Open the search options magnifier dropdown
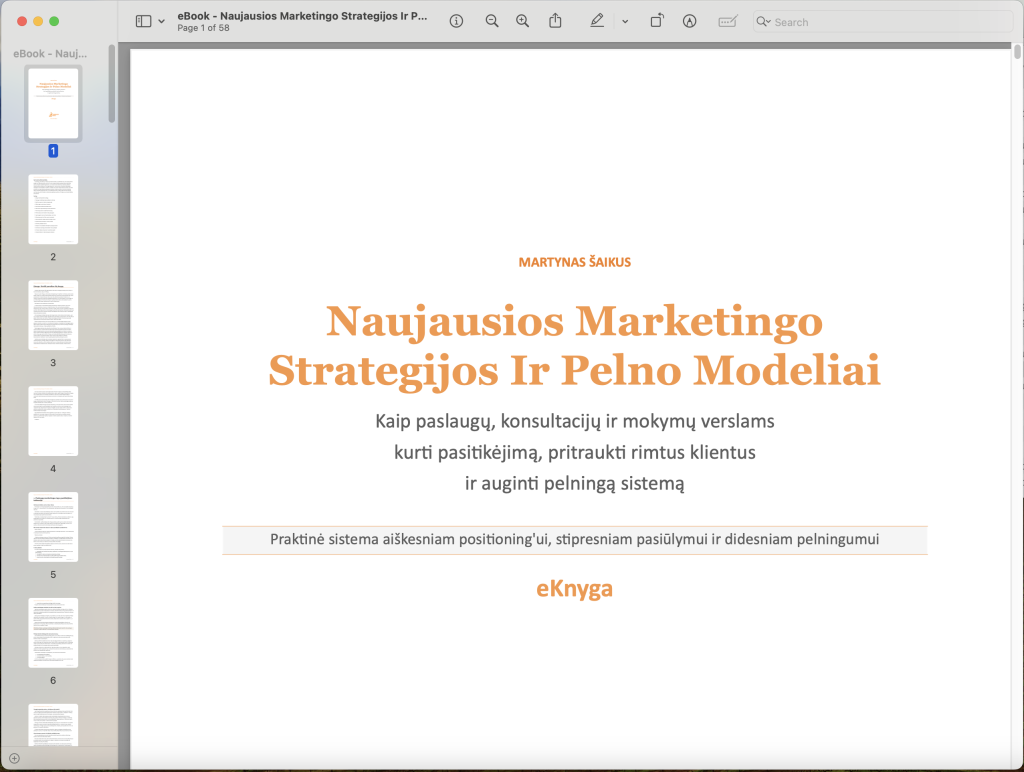The width and height of the screenshot is (1024, 772). (763, 22)
